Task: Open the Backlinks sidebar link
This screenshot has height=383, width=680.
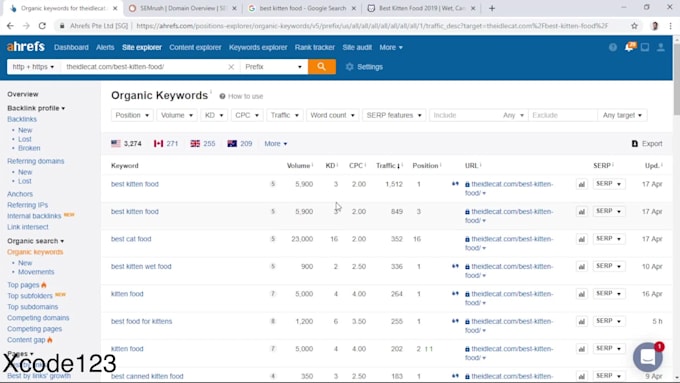Action: pyautogui.click(x=22, y=119)
